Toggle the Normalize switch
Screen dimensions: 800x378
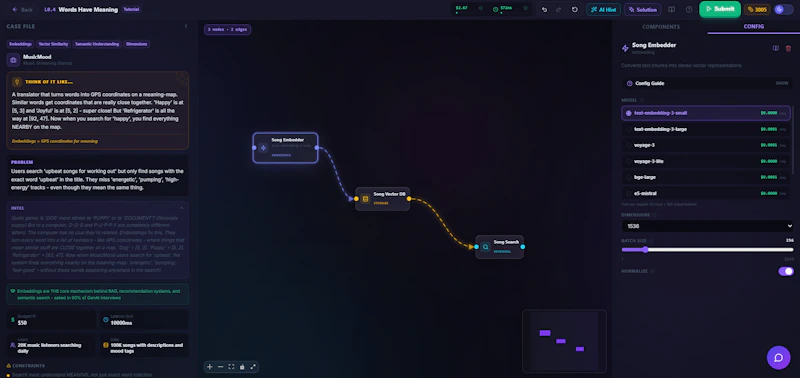click(786, 271)
